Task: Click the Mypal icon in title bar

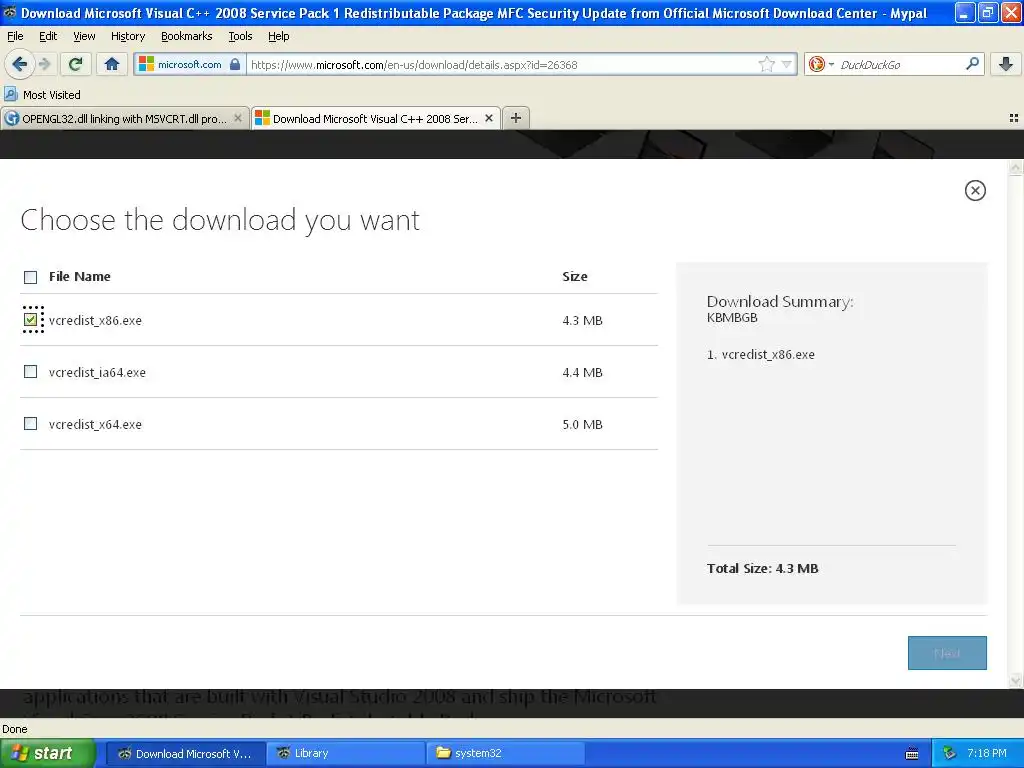Action: [10, 12]
